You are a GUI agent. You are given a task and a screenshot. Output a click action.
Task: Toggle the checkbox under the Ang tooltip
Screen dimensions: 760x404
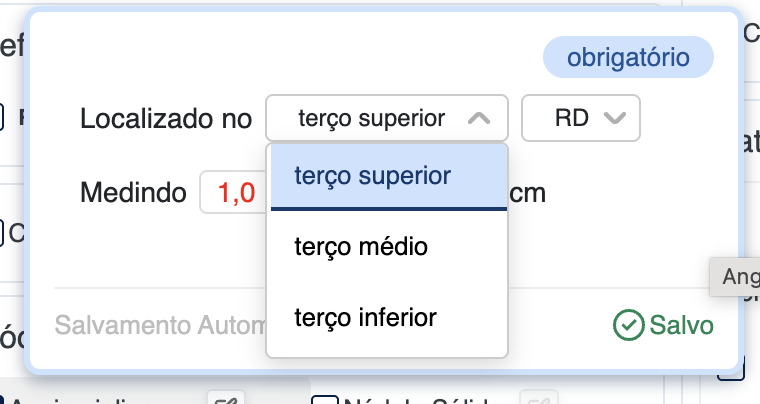pyautogui.click(x=730, y=371)
